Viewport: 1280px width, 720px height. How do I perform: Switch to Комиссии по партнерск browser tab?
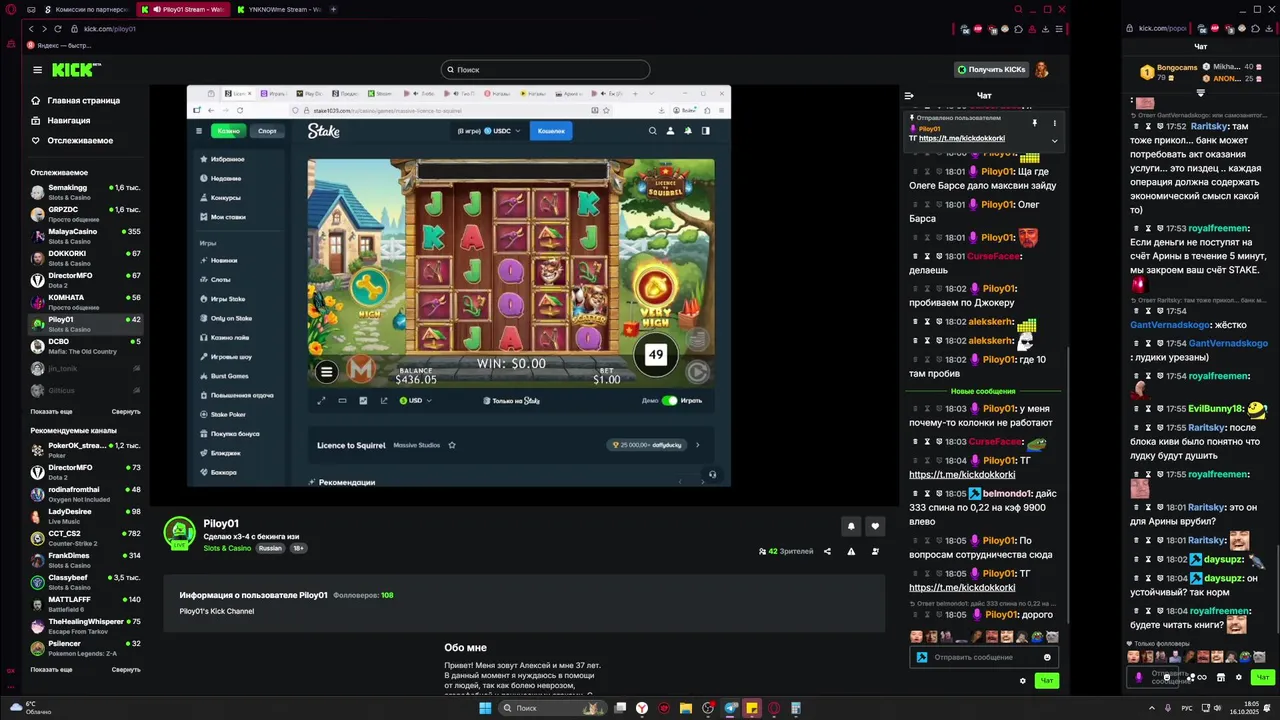86,9
